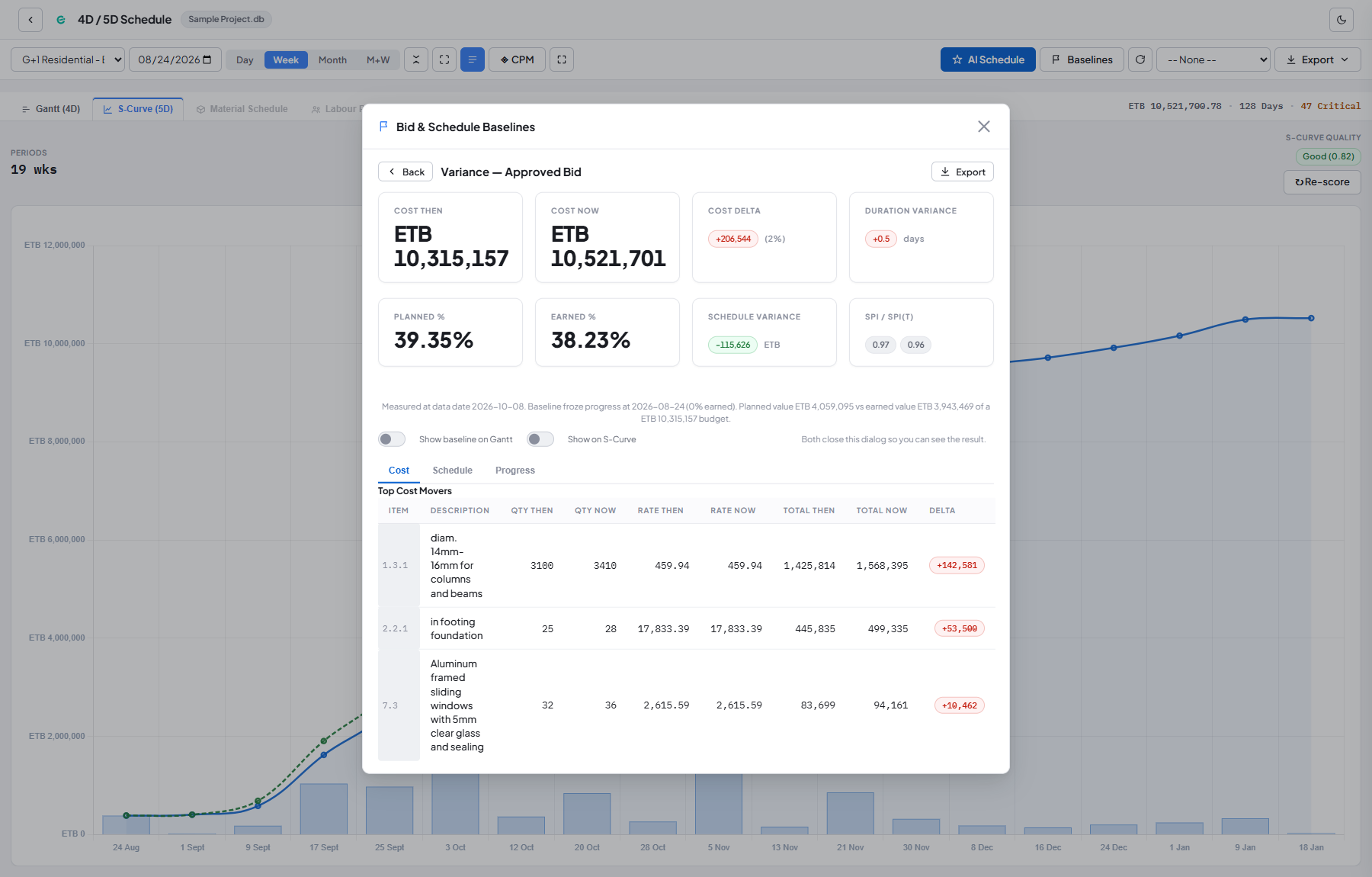Expand the toolbar Export dropdown menu
This screenshot has height=877, width=1372.
(1318, 59)
